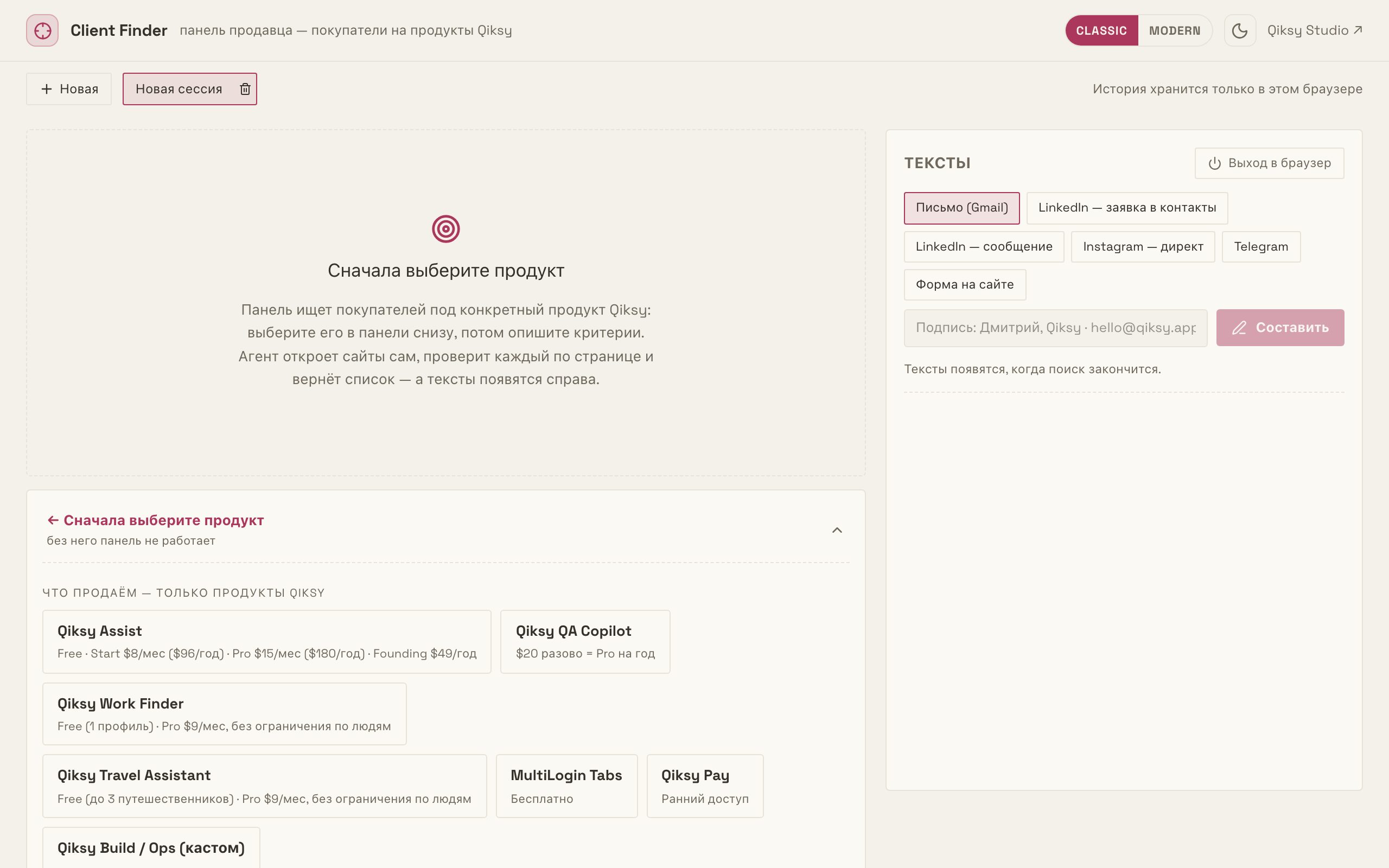Click the Client Finder crosshair logo
This screenshot has width=1389, height=868.
(42, 30)
